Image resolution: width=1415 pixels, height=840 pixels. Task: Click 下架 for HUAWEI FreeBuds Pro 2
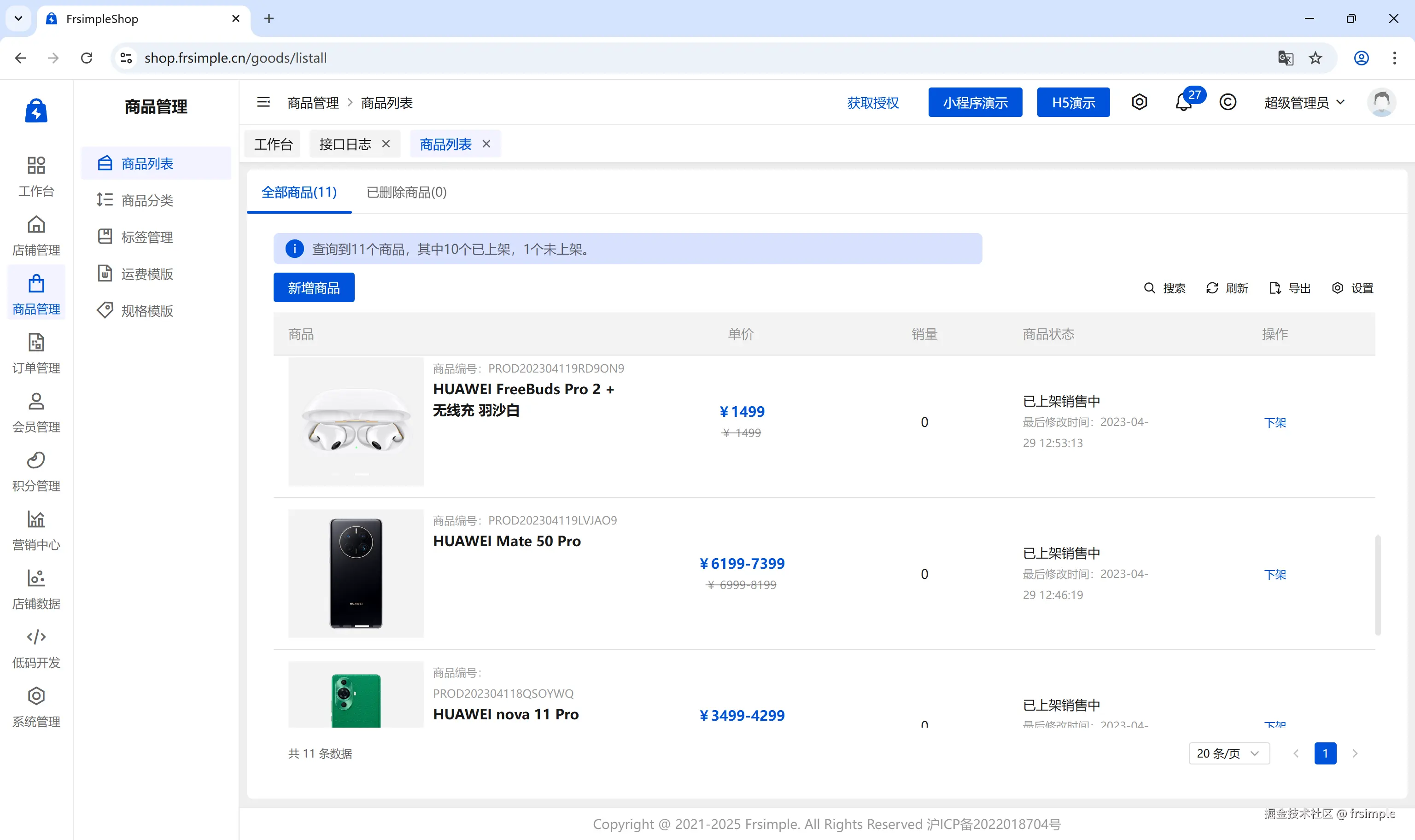coord(1275,422)
